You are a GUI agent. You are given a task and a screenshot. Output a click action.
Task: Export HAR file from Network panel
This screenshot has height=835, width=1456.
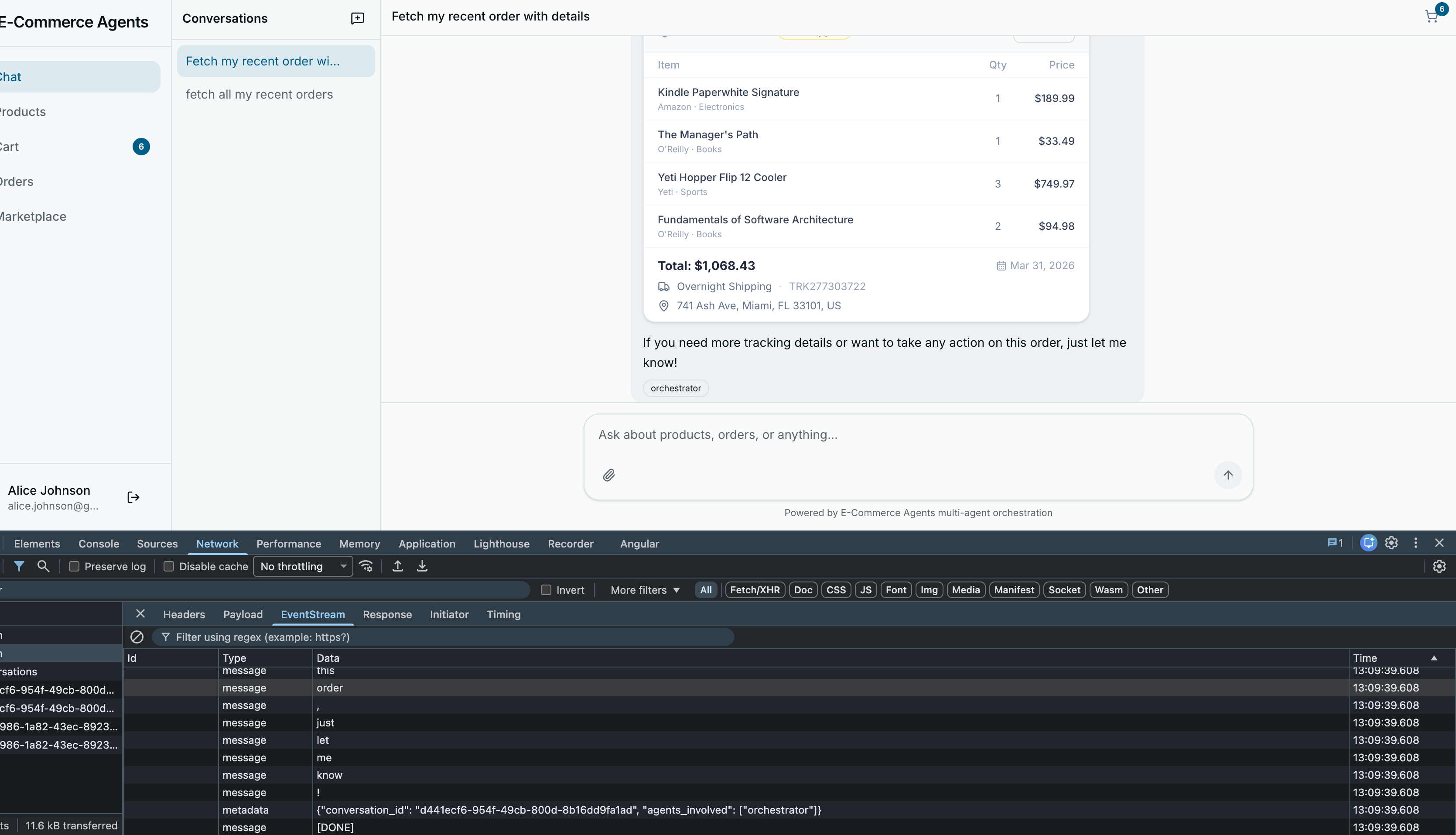(422, 566)
